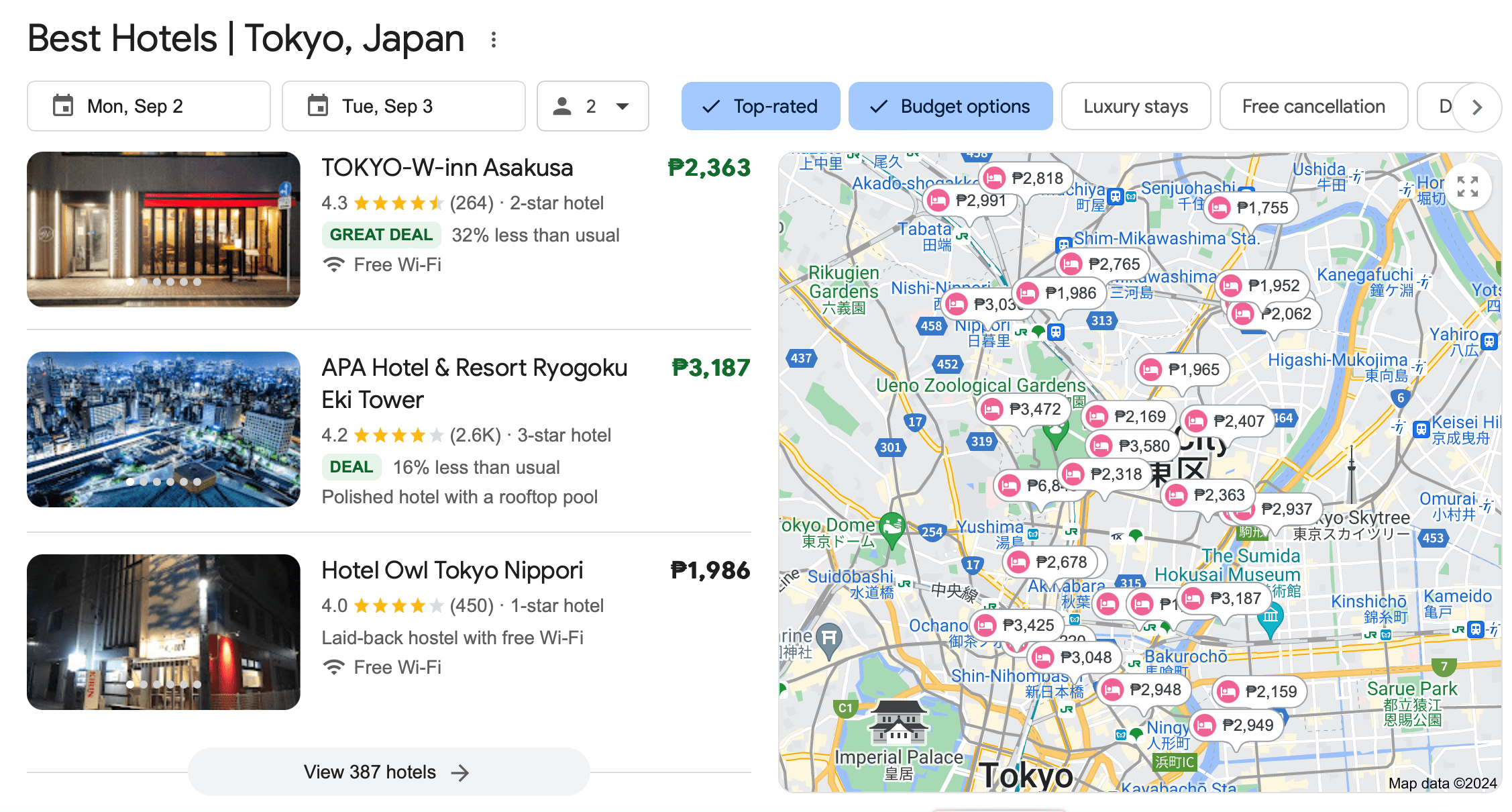This screenshot has width=1512, height=812.
Task: Show more filter chips with arrow
Action: coord(1476,107)
